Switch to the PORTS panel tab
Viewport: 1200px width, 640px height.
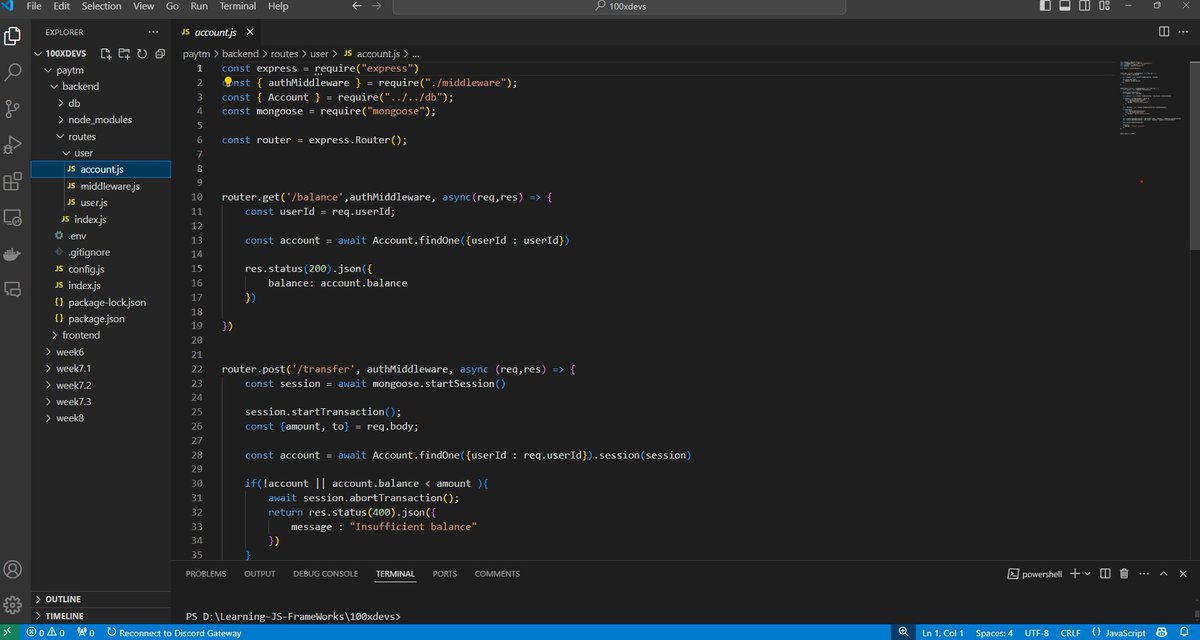[x=444, y=574]
